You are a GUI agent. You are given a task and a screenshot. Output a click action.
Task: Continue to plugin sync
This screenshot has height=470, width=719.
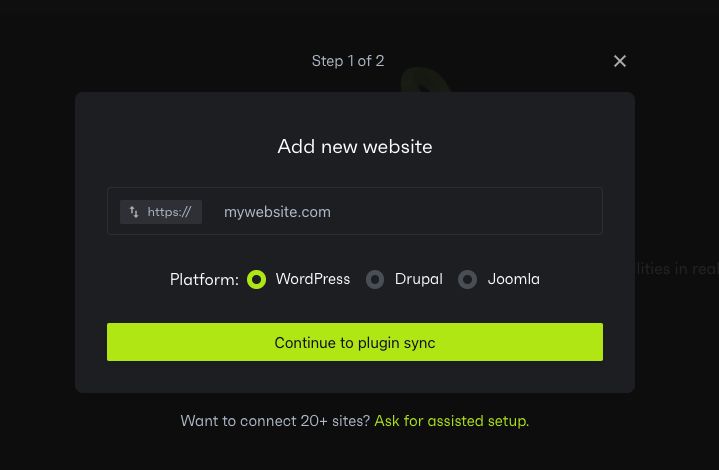(x=355, y=342)
